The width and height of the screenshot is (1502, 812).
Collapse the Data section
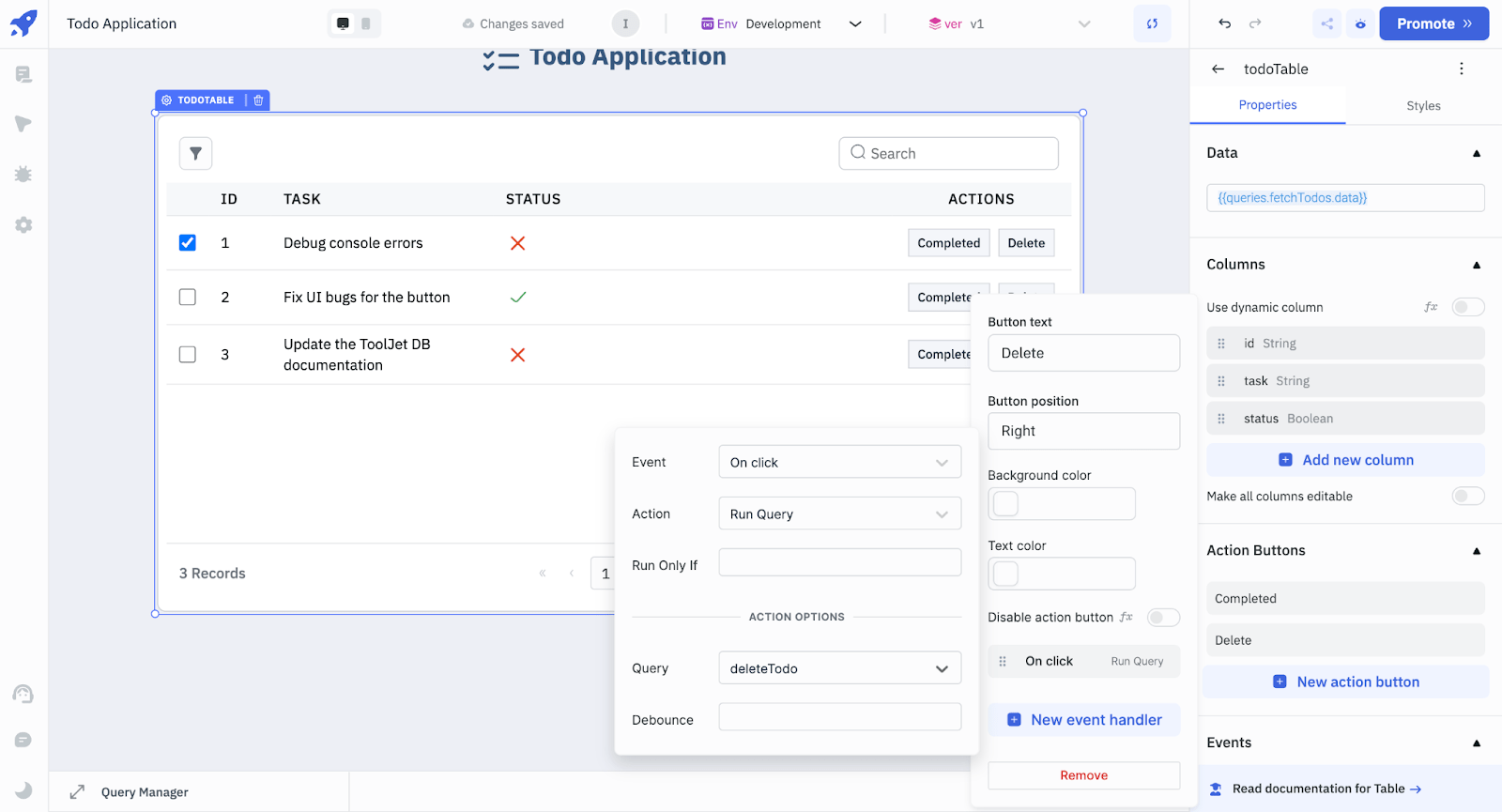click(1477, 153)
